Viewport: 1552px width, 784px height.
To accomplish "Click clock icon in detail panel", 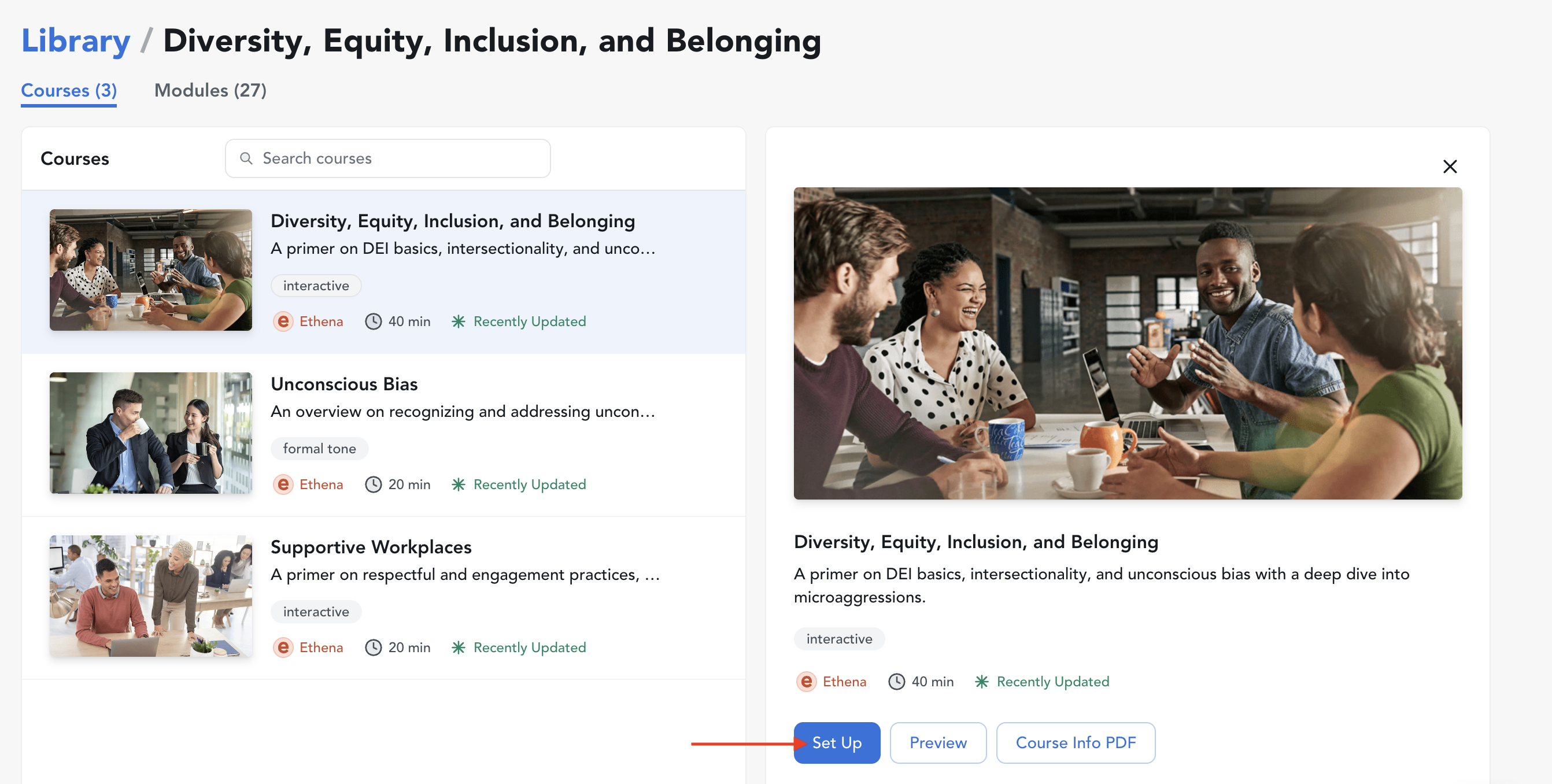I will [x=896, y=682].
